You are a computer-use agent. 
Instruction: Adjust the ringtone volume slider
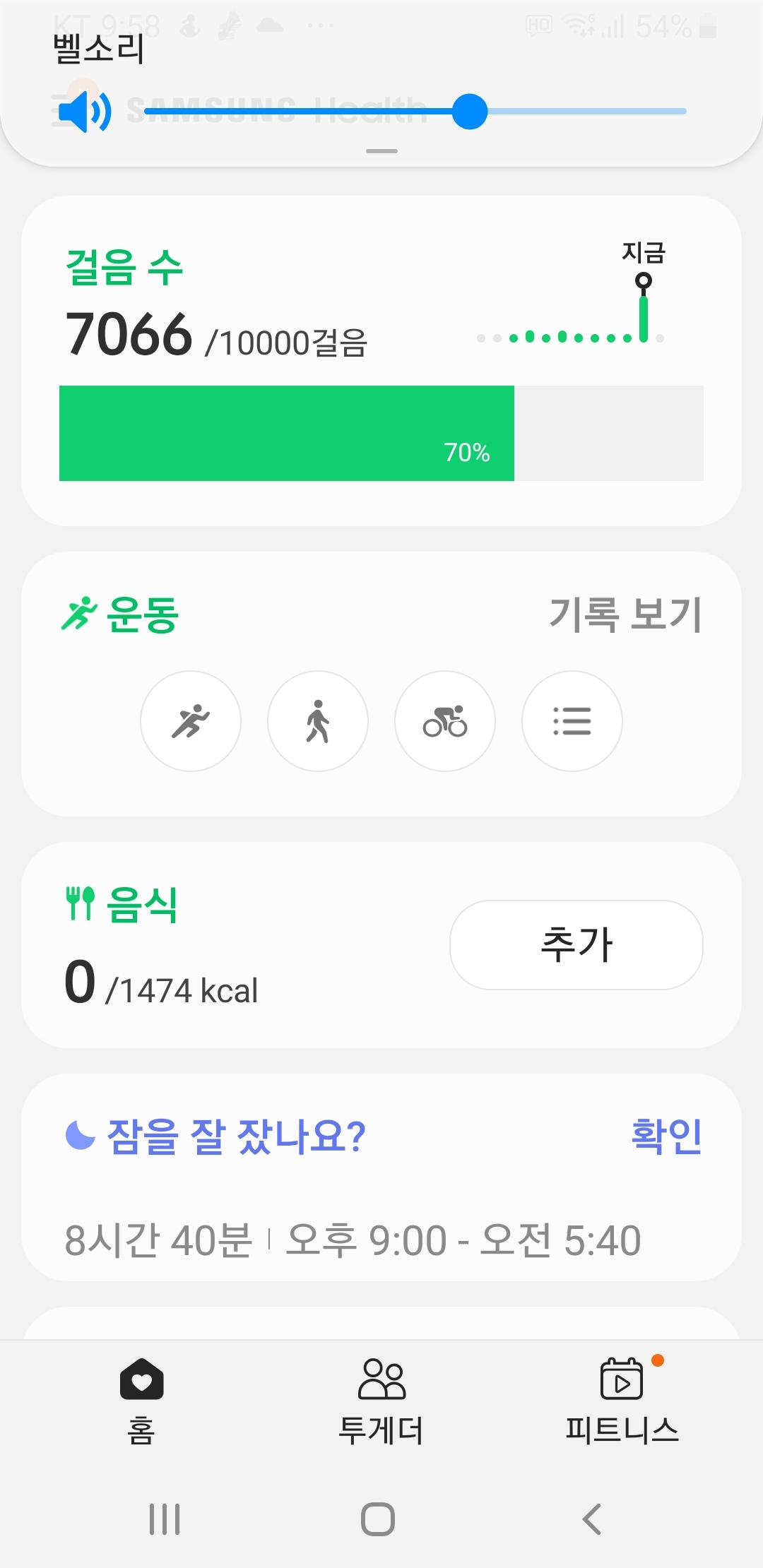click(470, 112)
